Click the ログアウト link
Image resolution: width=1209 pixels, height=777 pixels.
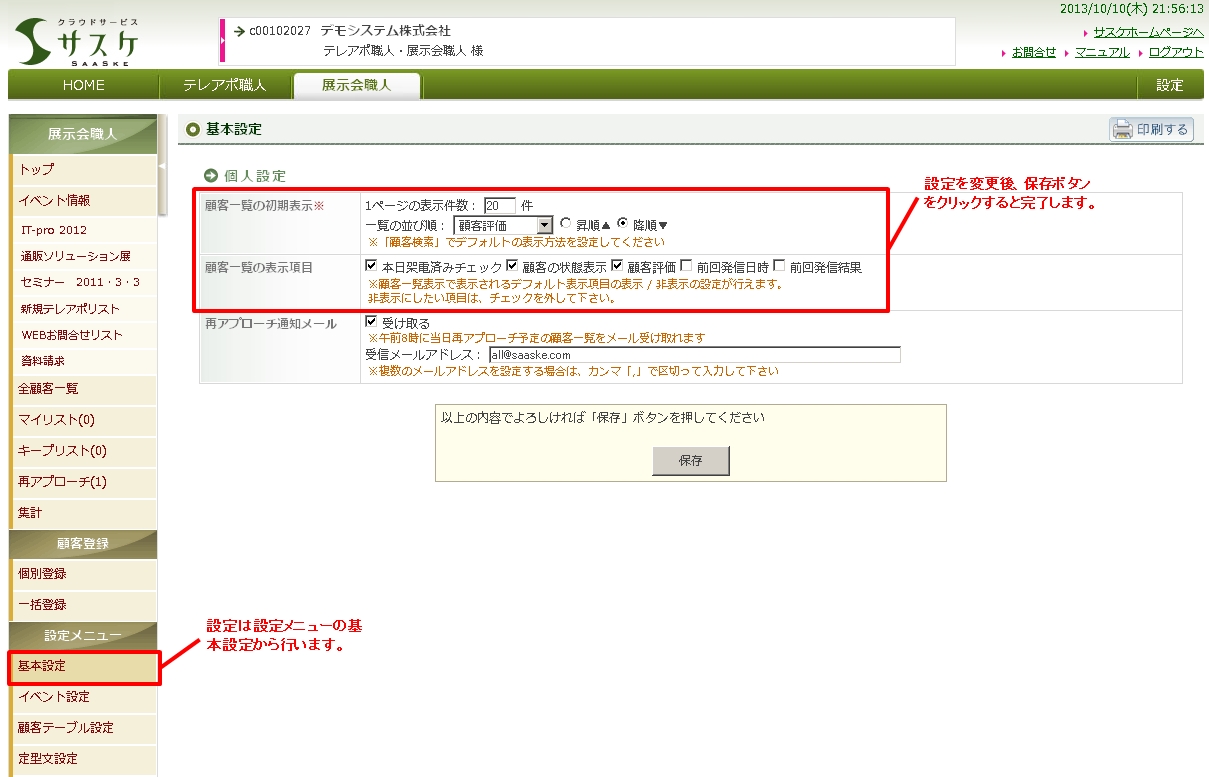pyautogui.click(x=1176, y=52)
